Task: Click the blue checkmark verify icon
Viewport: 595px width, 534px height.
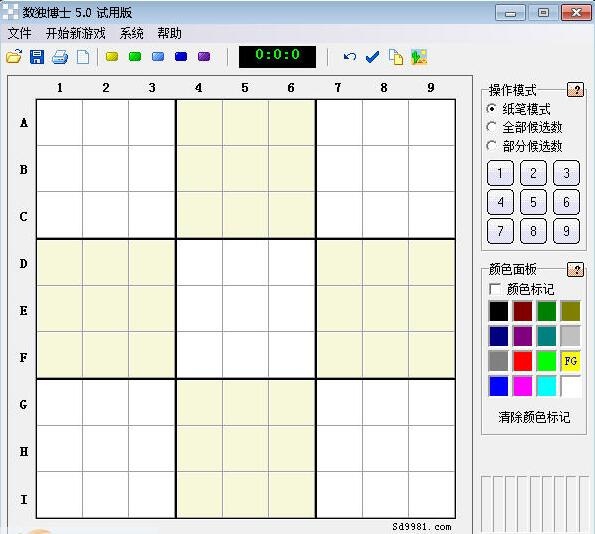Action: (373, 57)
